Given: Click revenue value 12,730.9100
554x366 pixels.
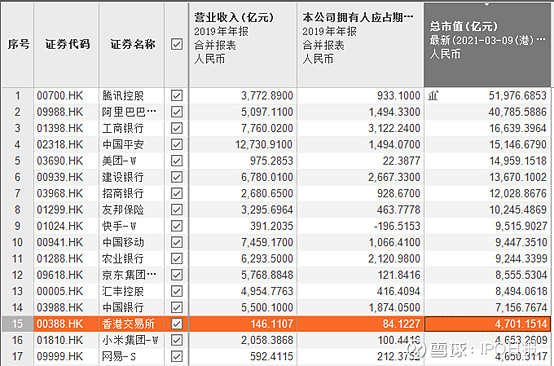Looking at the screenshot, I should point(264,144).
